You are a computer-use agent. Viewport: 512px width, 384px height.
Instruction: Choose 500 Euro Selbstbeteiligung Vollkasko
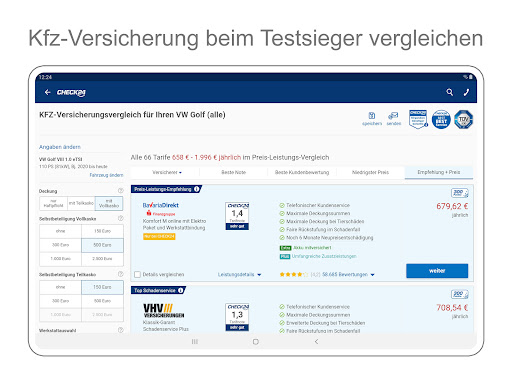pyautogui.click(x=102, y=245)
